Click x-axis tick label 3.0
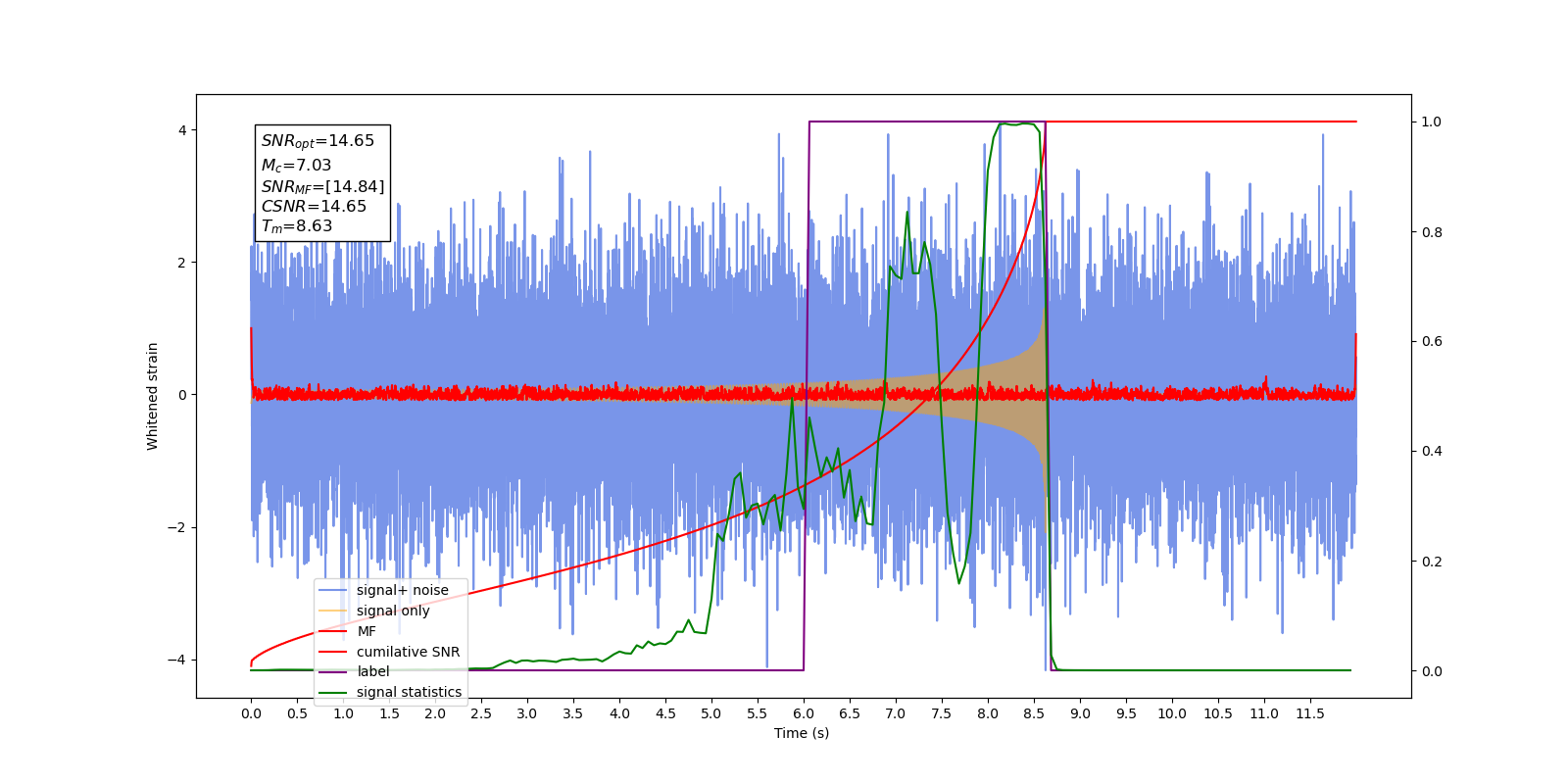1568x784 pixels. click(527, 713)
